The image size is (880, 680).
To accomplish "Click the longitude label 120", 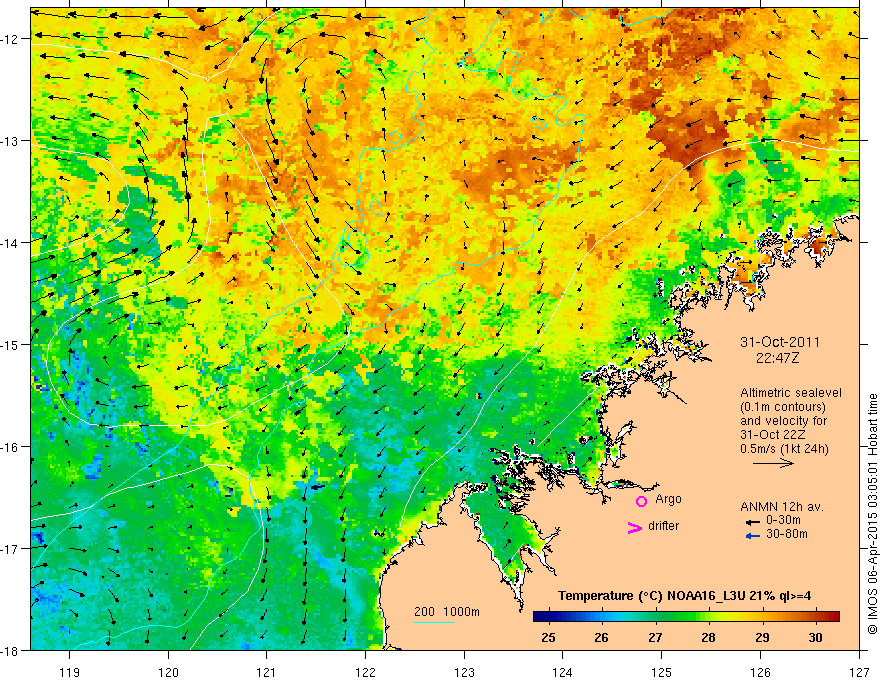I will tap(168, 672).
